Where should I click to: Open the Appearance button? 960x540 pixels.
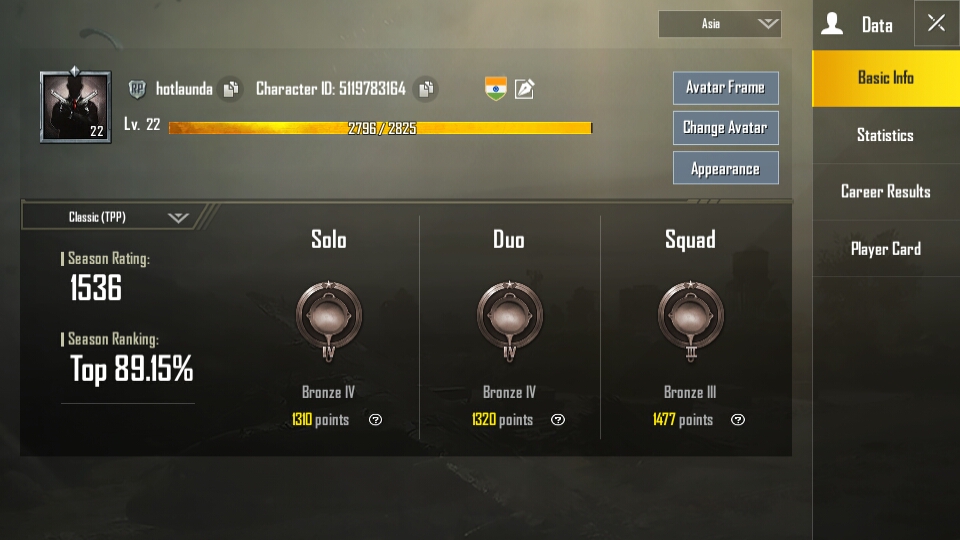coord(726,168)
